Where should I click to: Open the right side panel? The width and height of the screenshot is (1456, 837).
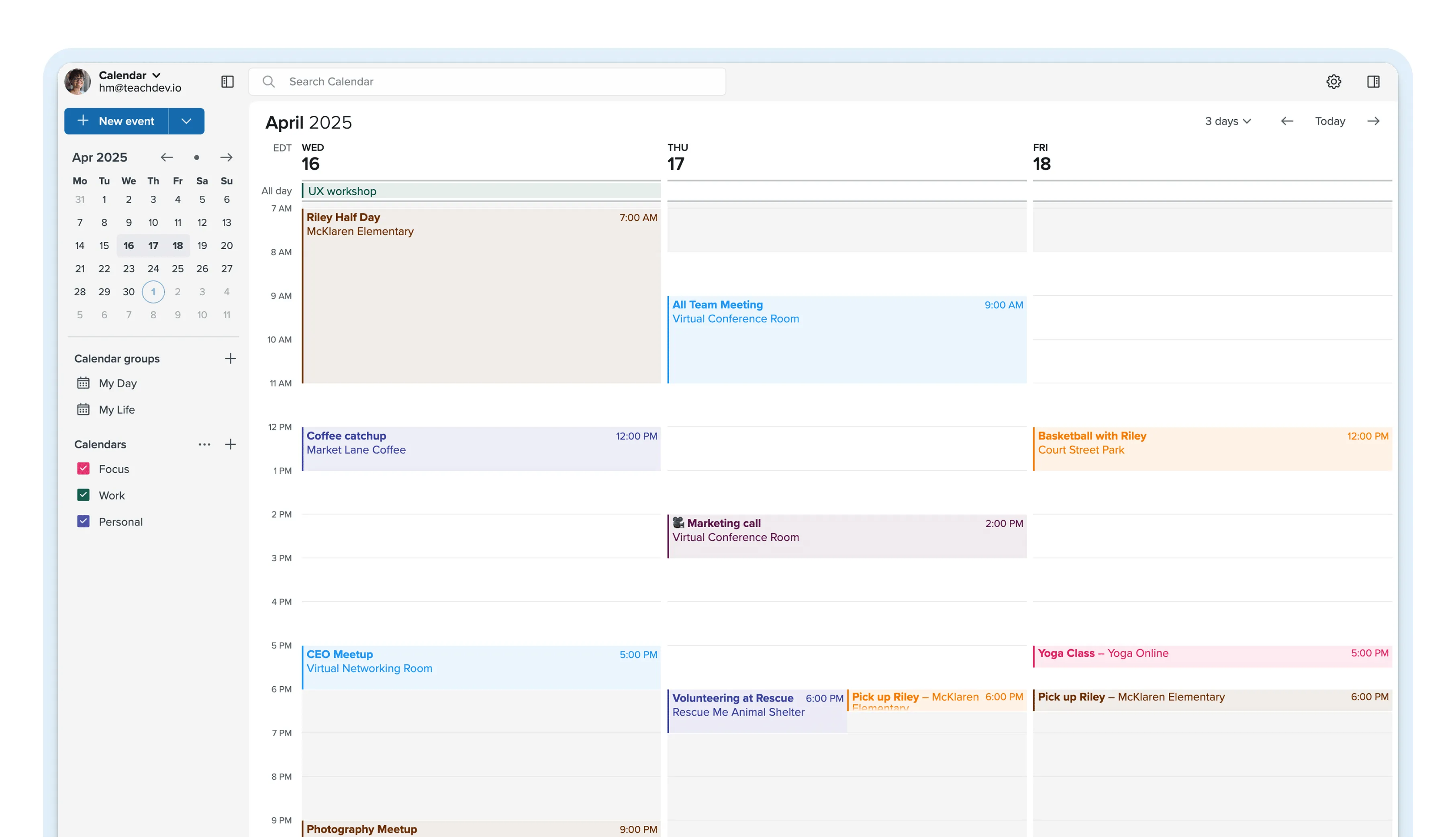[x=1374, y=81]
